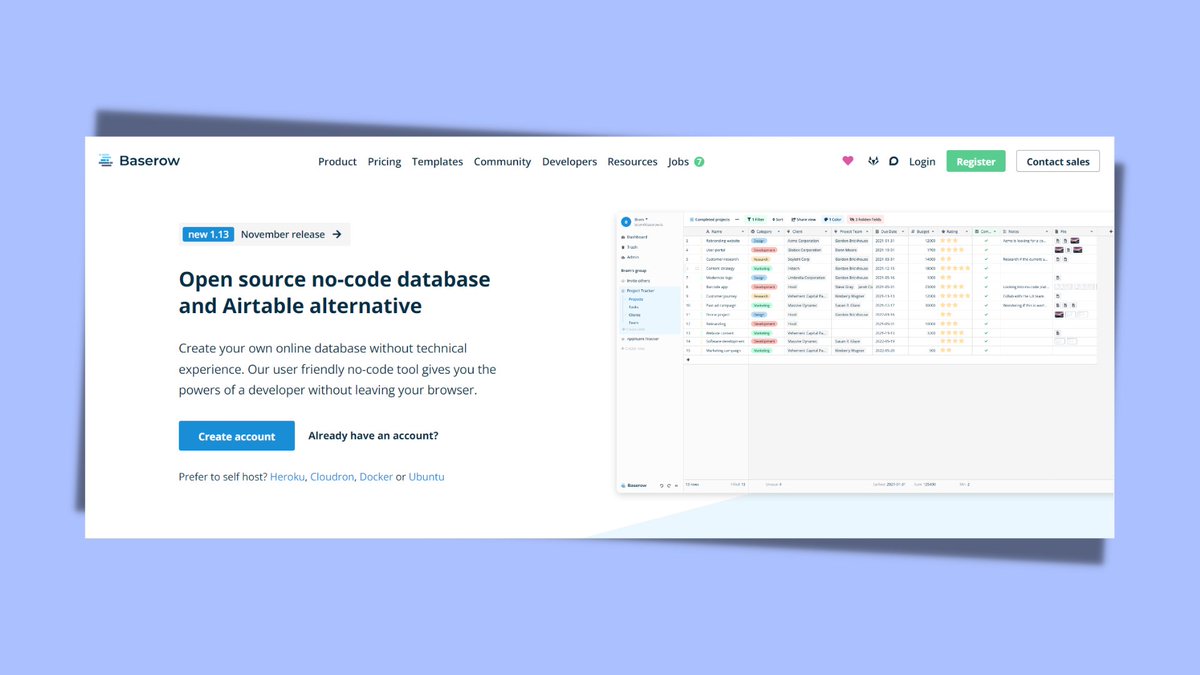Open the Developers menu

tap(569, 161)
